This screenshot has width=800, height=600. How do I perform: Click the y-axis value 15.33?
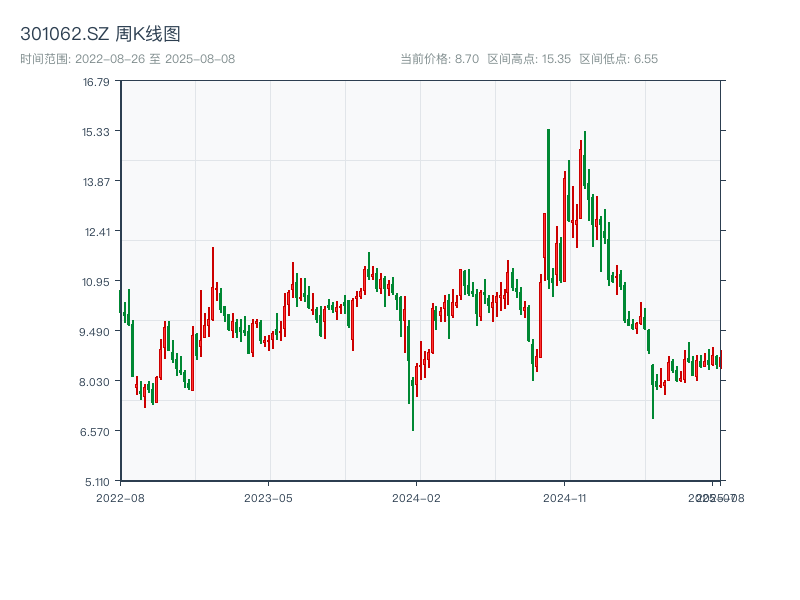[x=96, y=132]
